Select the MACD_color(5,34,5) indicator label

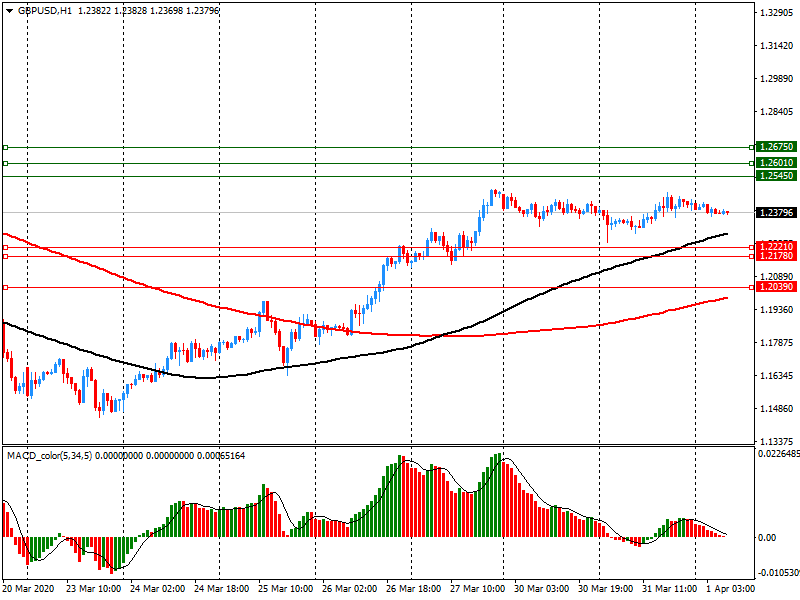point(49,456)
